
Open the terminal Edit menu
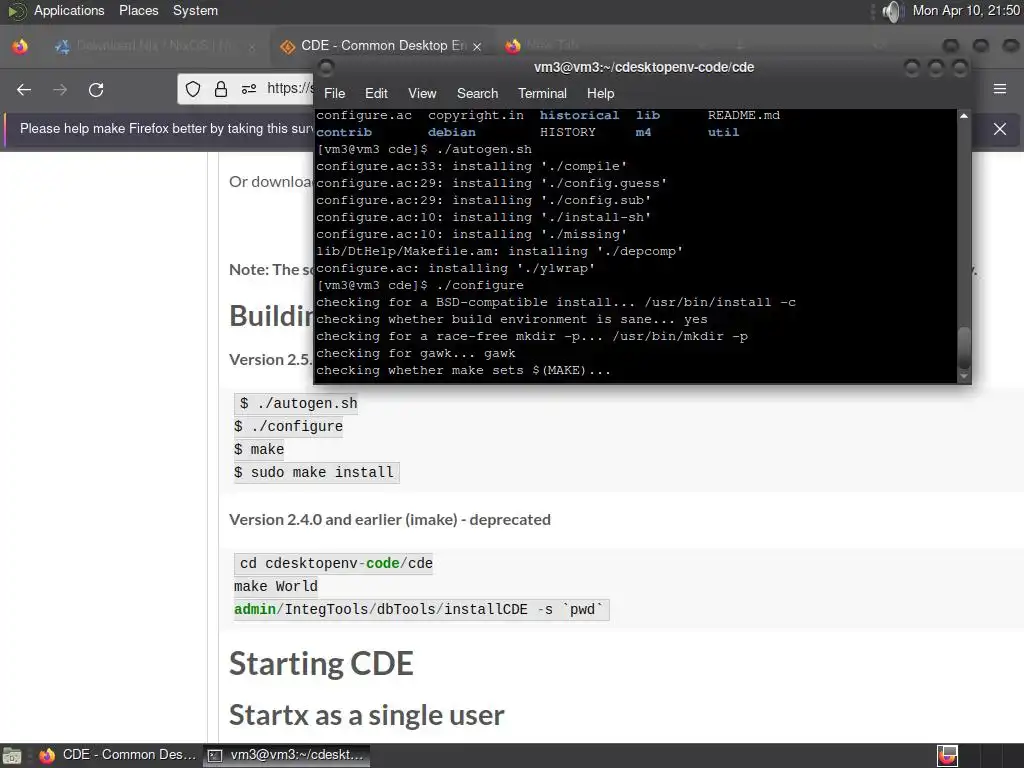[376, 93]
